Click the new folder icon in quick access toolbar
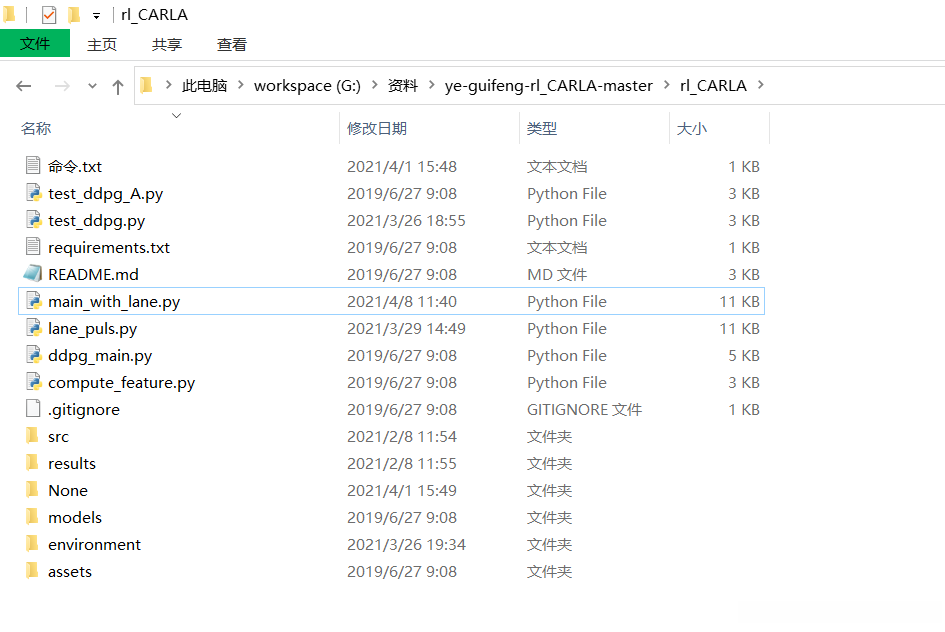Screen dimensions: 945x632 (x=74, y=15)
